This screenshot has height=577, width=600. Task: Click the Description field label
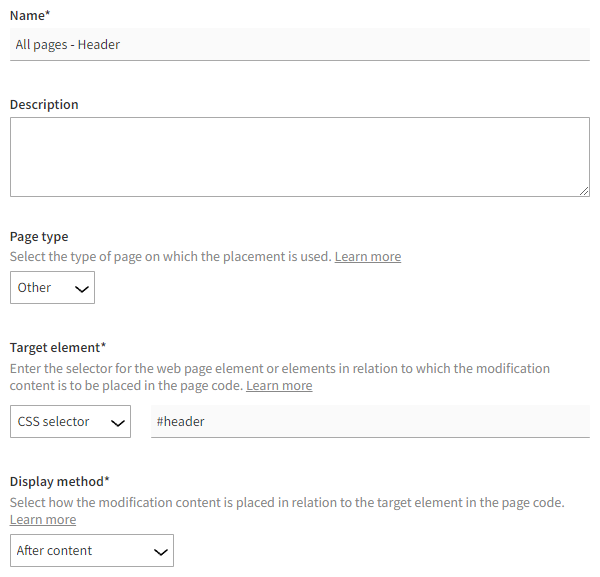(44, 104)
